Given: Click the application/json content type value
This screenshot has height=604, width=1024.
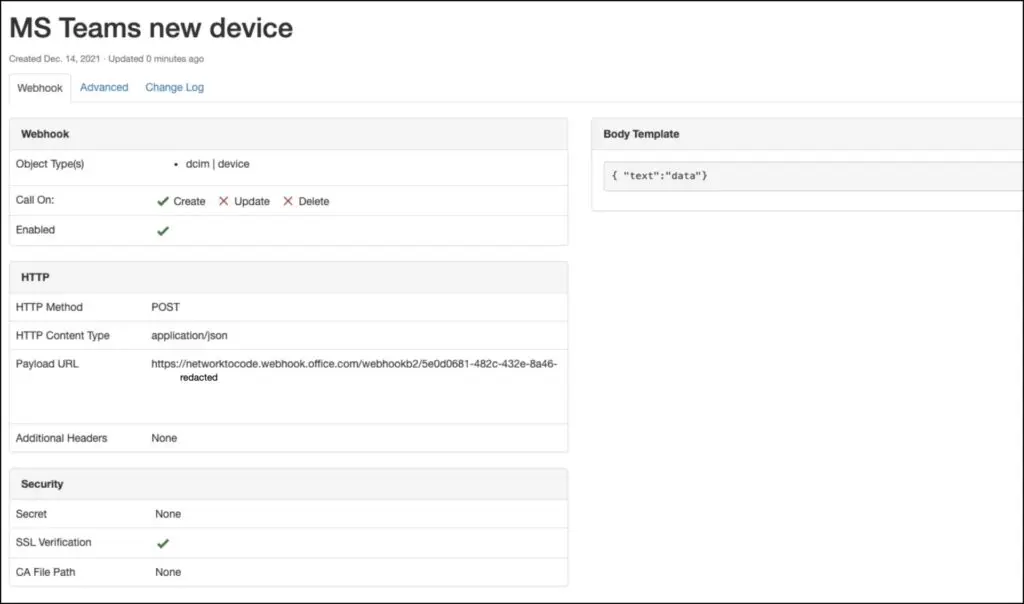Looking at the screenshot, I should pos(189,336).
